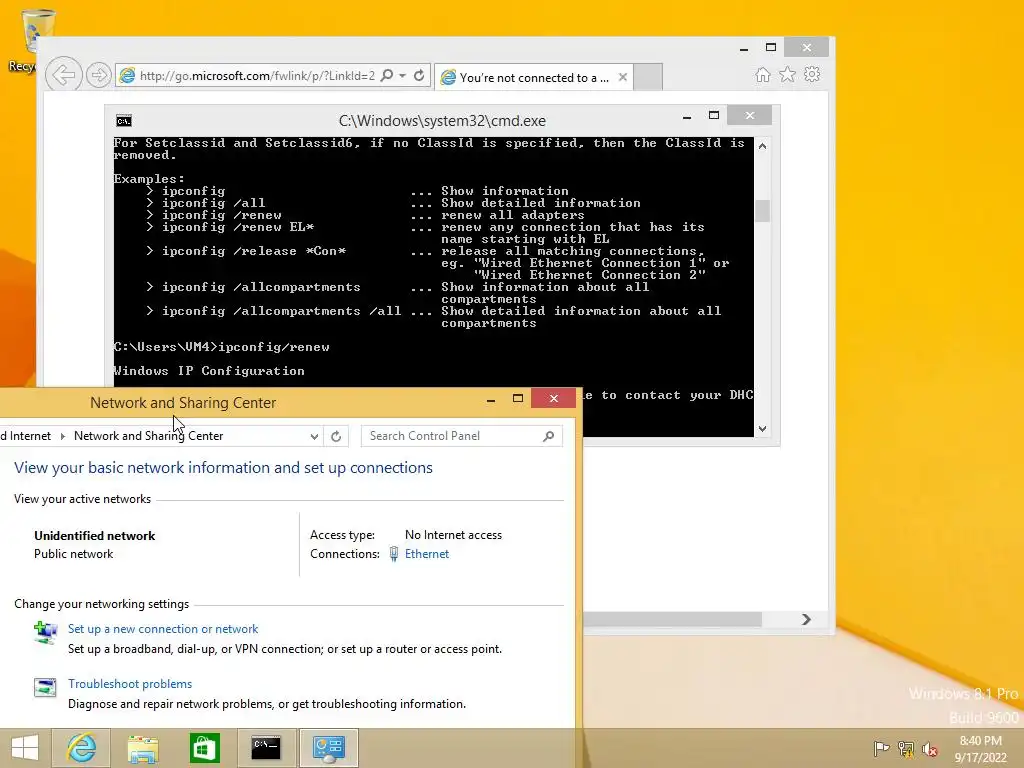Click the cmd vertical scrollbar thumb
Image resolution: width=1024 pixels, height=768 pixels.
pyautogui.click(x=762, y=211)
